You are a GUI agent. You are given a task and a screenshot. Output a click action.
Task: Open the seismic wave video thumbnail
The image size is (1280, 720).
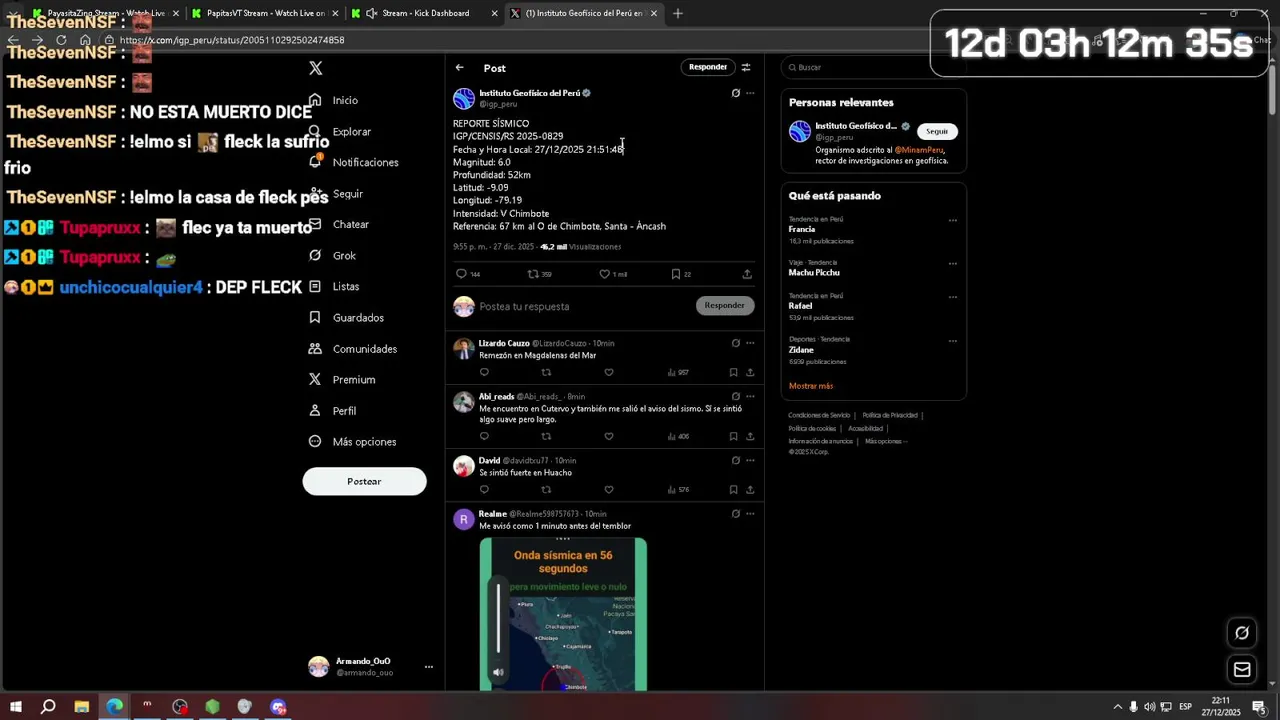pyautogui.click(x=563, y=614)
